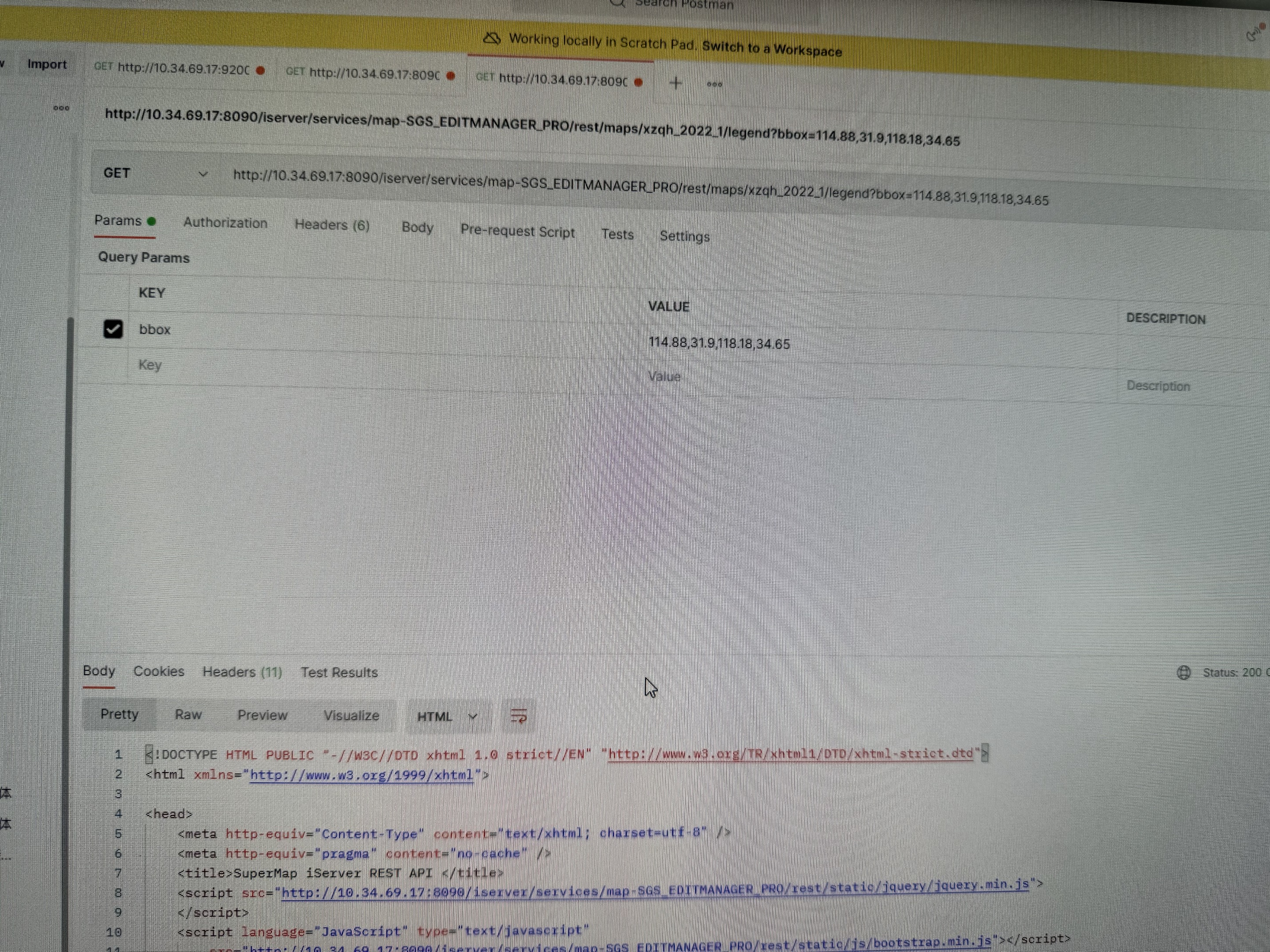Open the Headers (6) request tab
Viewport: 1270px width, 952px height.
pyautogui.click(x=332, y=225)
